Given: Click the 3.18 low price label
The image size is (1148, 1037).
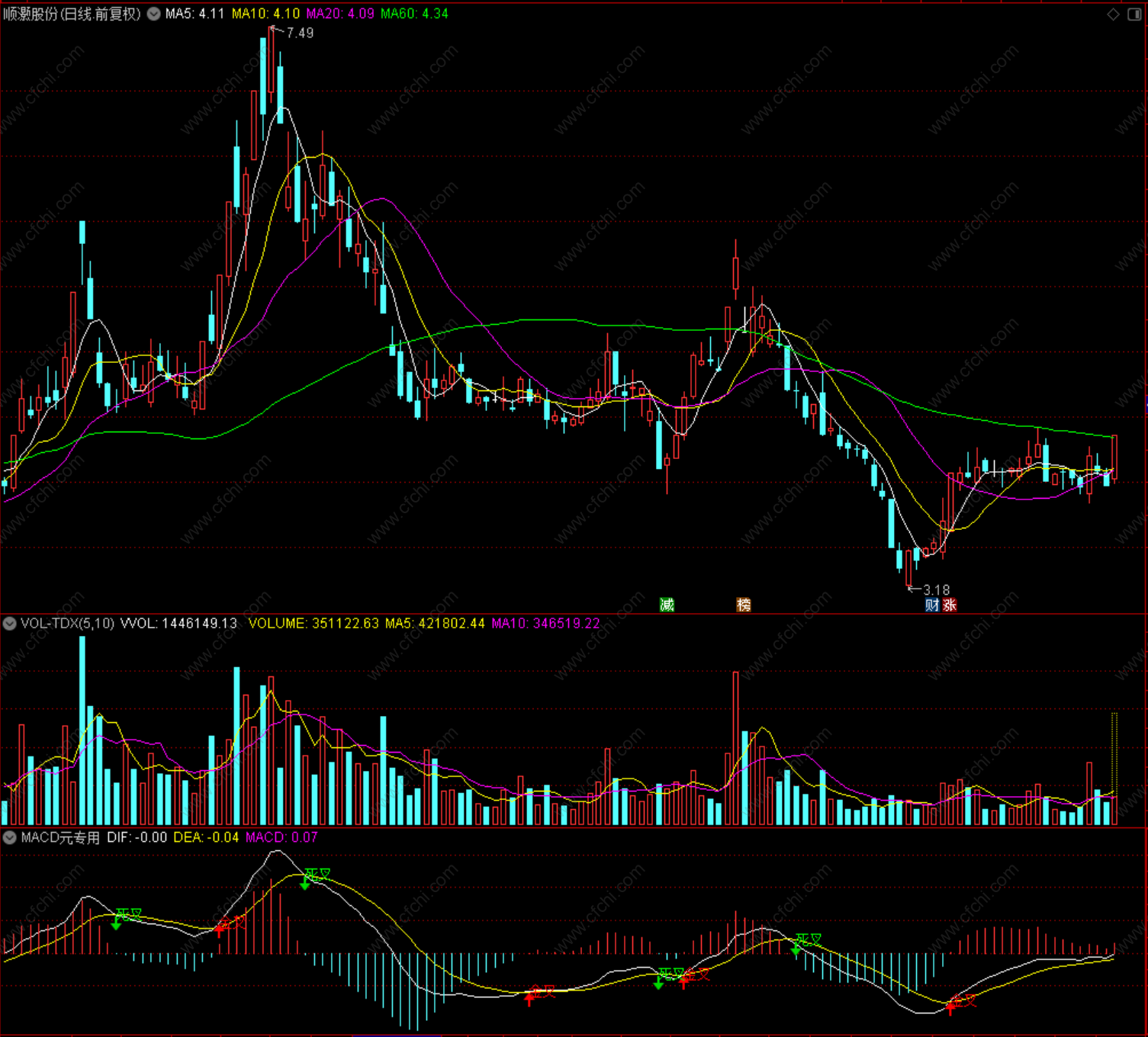Looking at the screenshot, I should (x=937, y=589).
